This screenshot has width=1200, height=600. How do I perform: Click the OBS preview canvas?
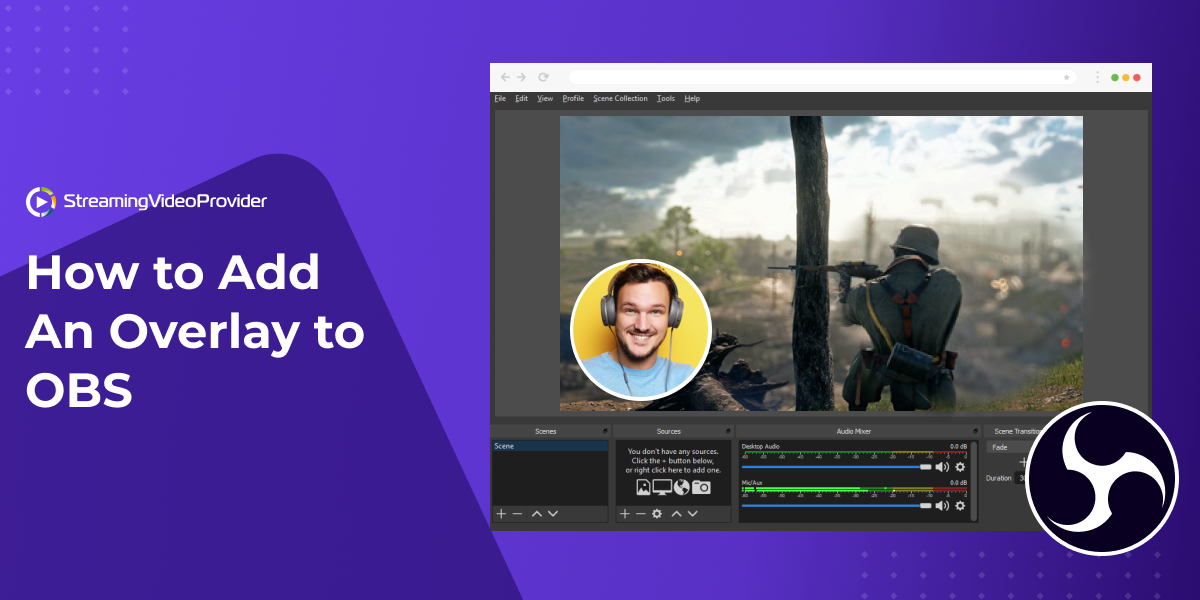point(821,263)
